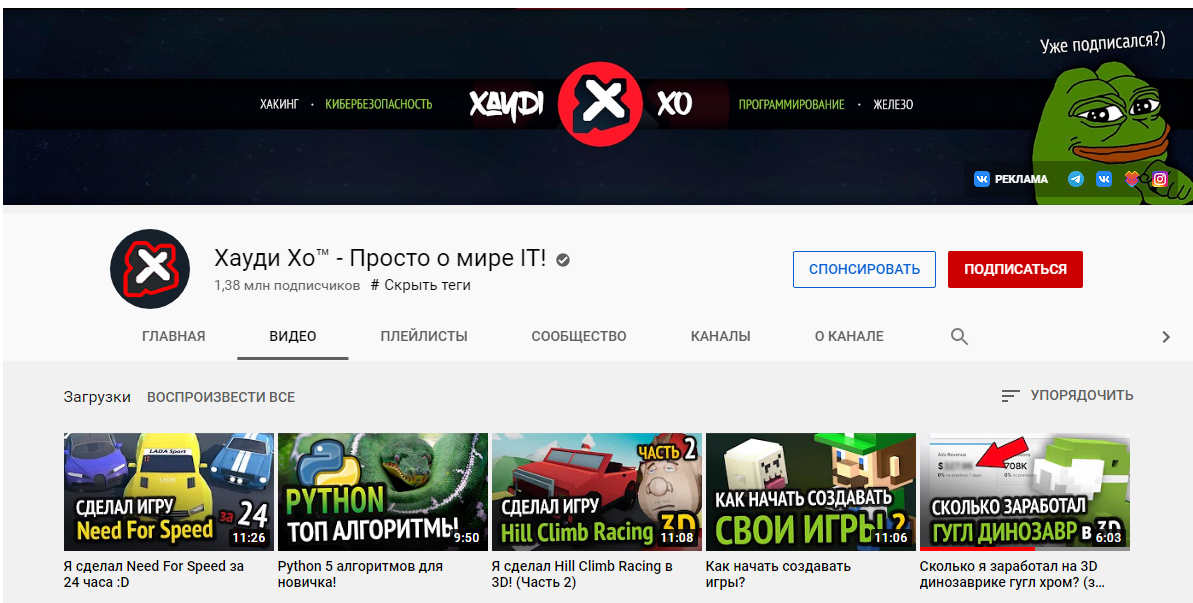1193x603 pixels.
Task: Click title 'Я сделал Hill Climb Racing в 3D! (Часть 2)'
Action: [x=582, y=574]
